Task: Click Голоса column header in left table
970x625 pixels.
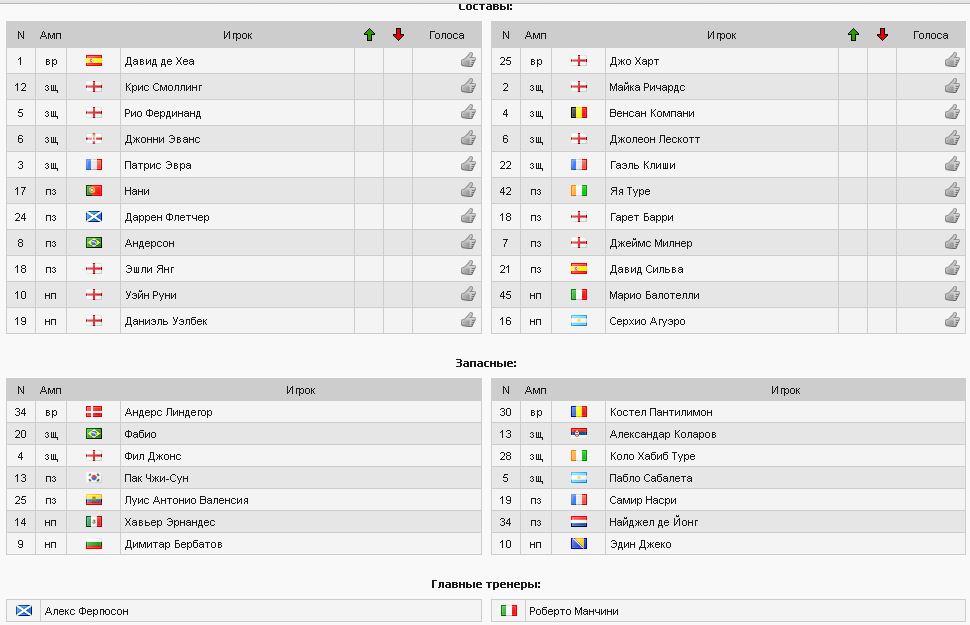Action: [x=446, y=35]
